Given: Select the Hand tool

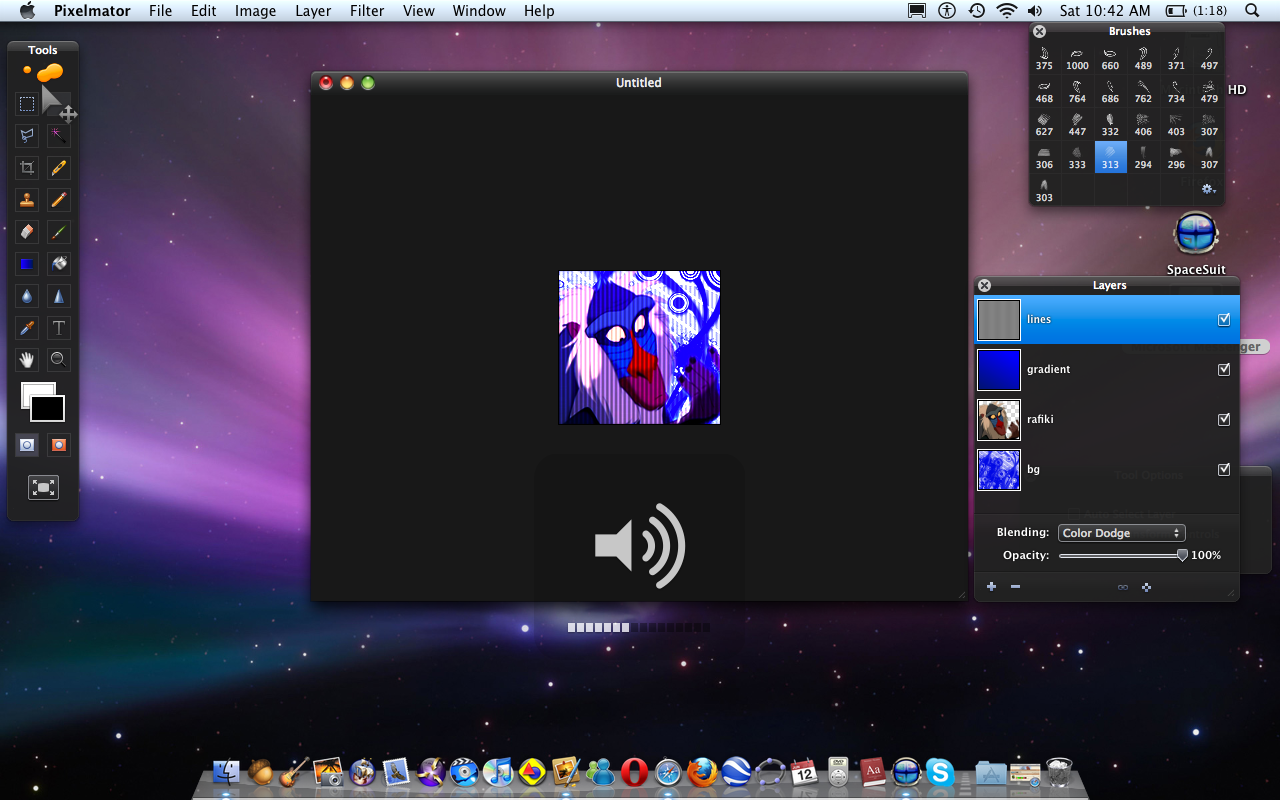Looking at the screenshot, I should pyautogui.click(x=27, y=359).
